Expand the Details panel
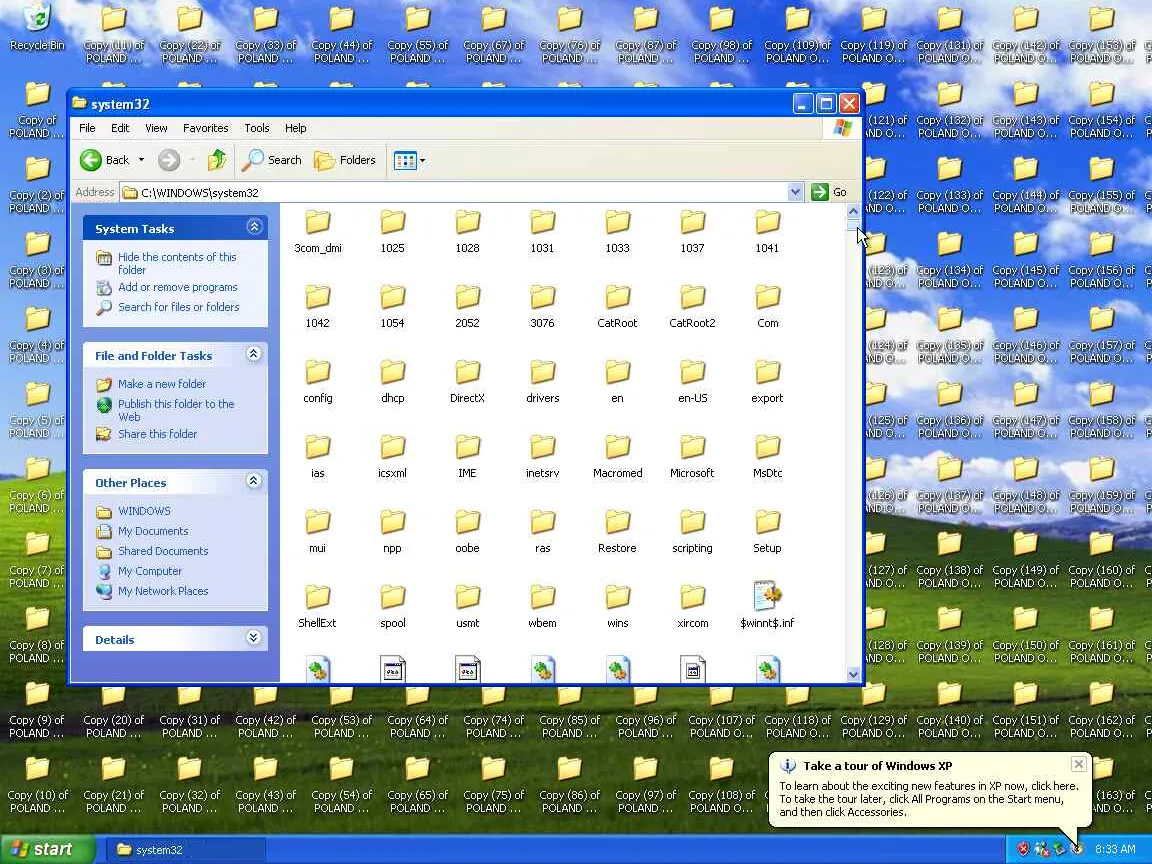Screen dimensions: 1152x864 coord(254,638)
